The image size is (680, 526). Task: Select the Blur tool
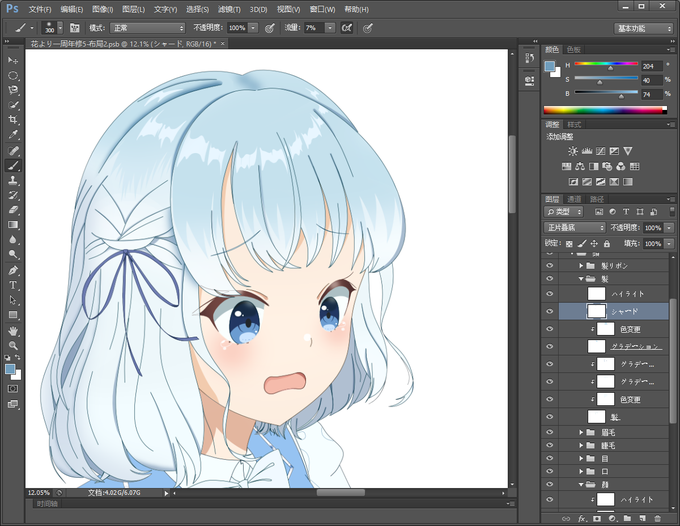coord(13,239)
